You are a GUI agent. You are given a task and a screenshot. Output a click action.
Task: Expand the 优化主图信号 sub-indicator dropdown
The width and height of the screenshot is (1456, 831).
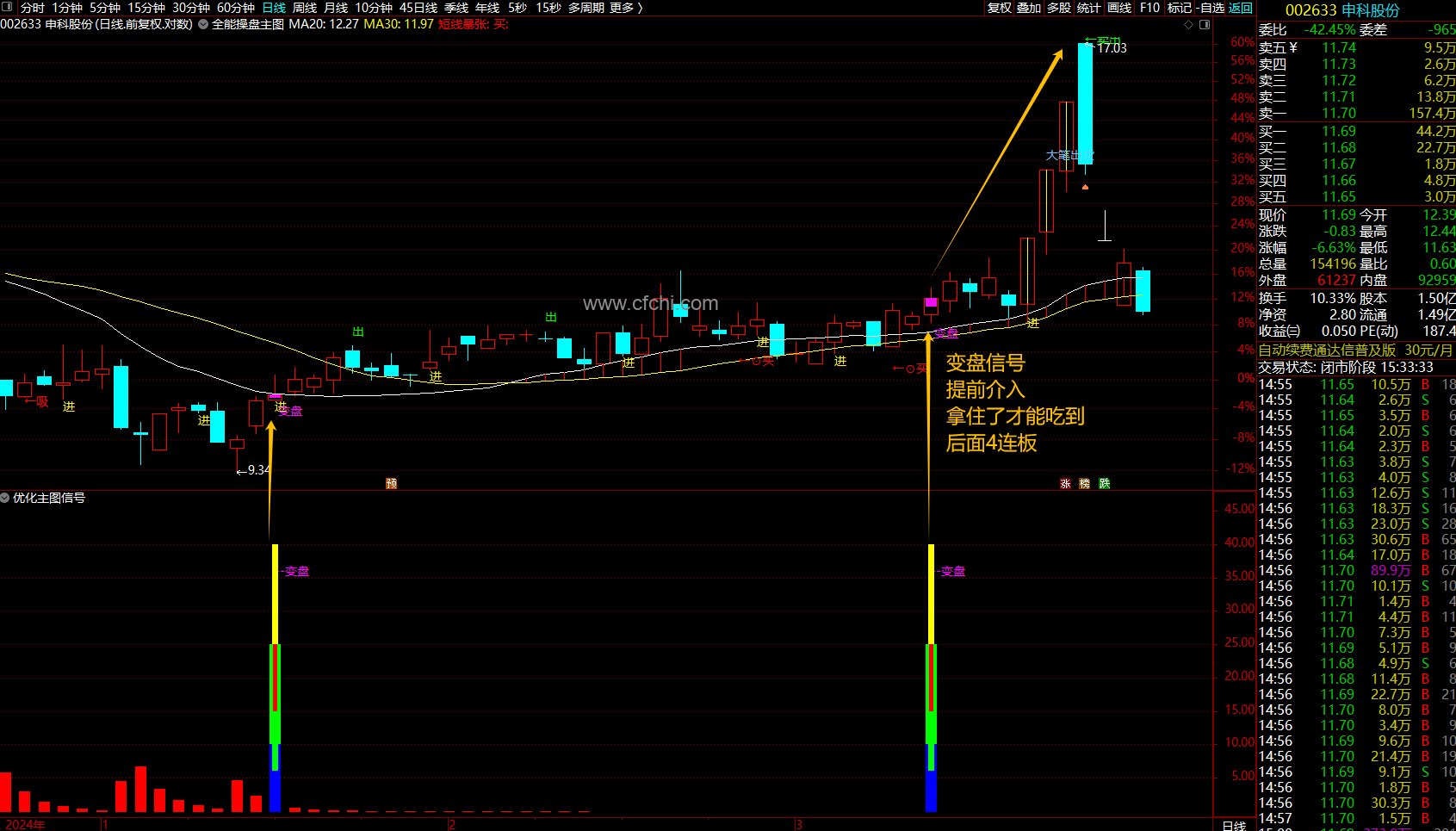[5, 498]
